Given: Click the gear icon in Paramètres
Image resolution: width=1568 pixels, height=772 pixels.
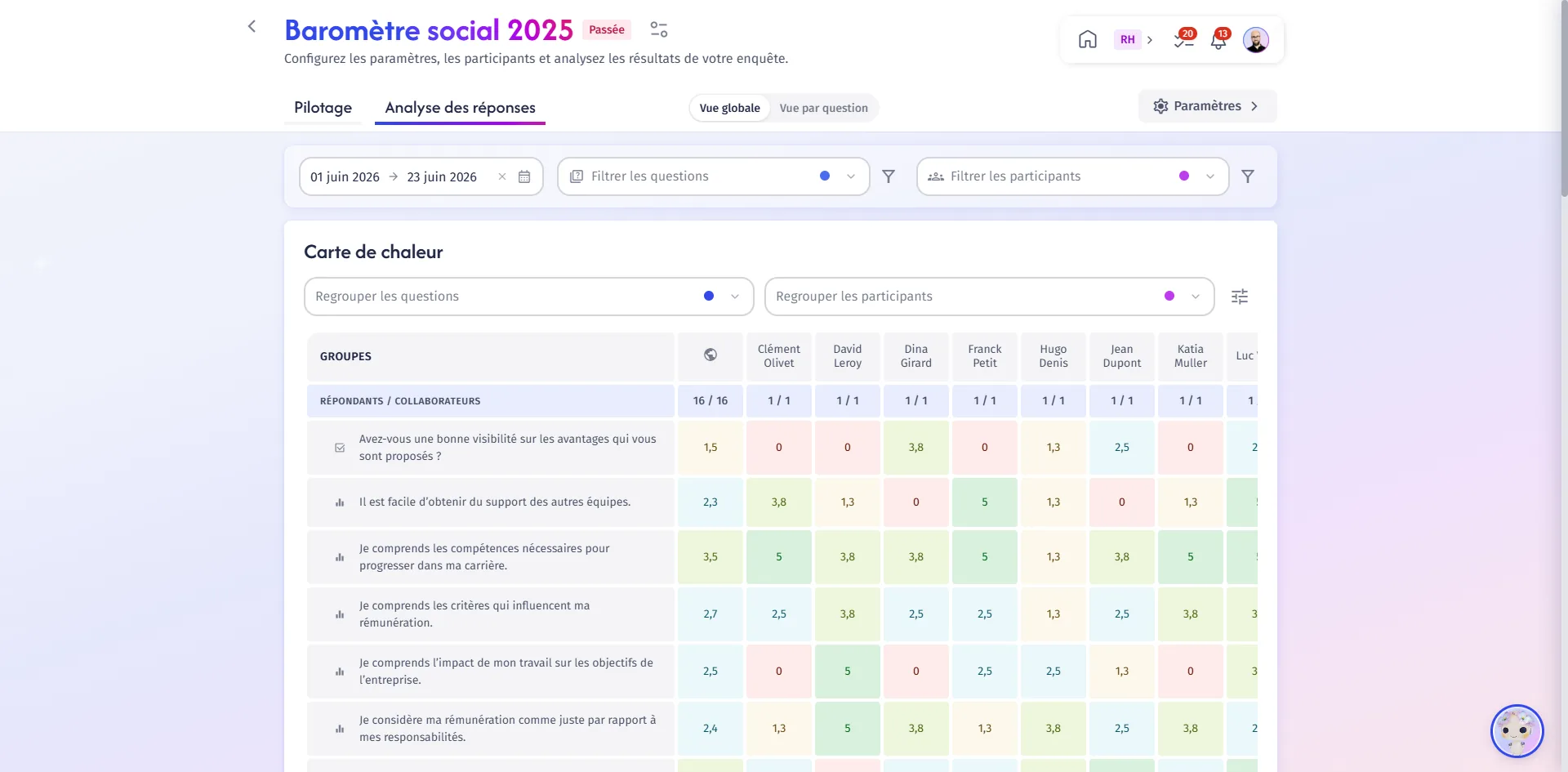Looking at the screenshot, I should [x=1160, y=106].
